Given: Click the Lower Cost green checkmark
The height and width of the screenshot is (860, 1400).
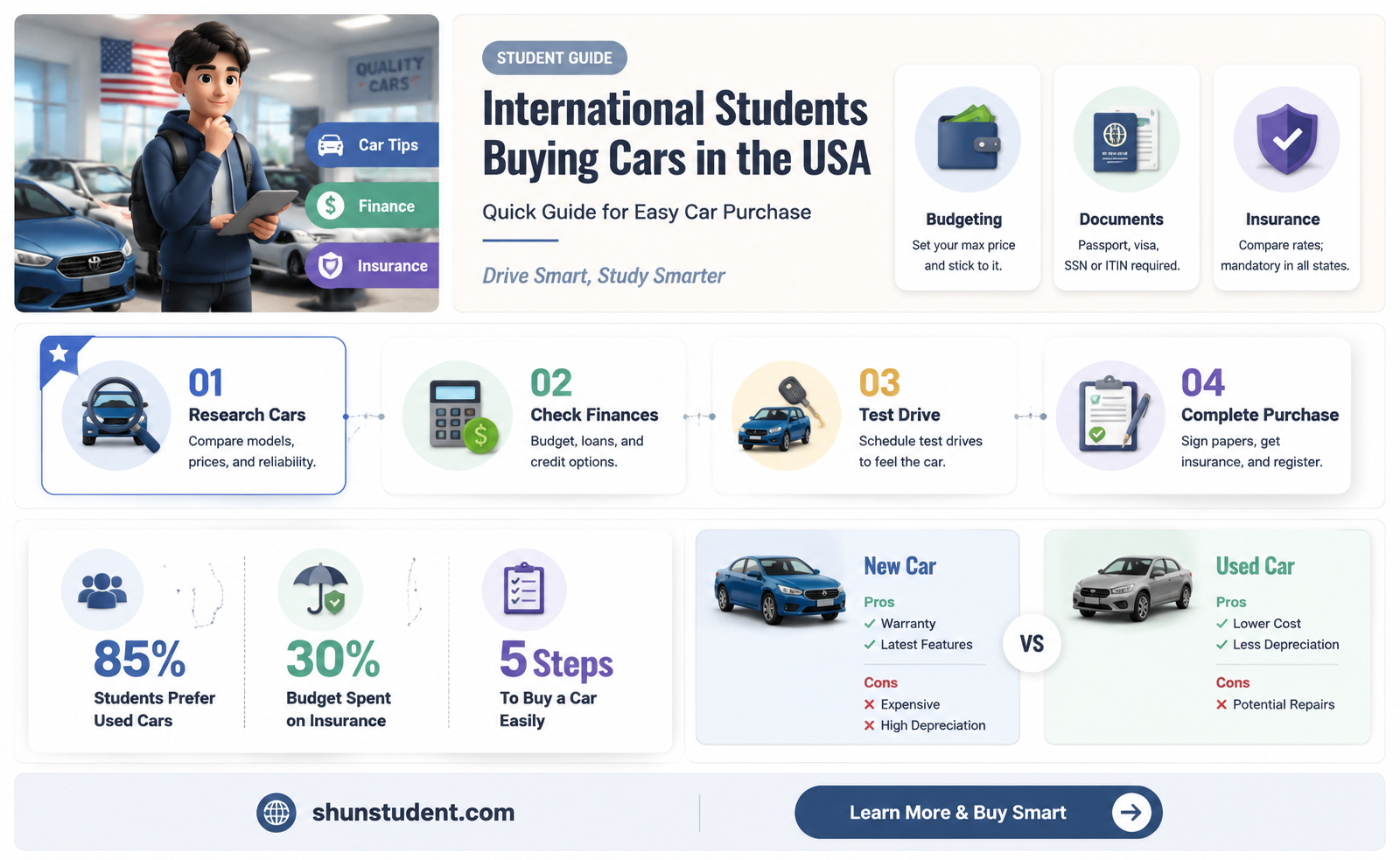Looking at the screenshot, I should click(1221, 624).
